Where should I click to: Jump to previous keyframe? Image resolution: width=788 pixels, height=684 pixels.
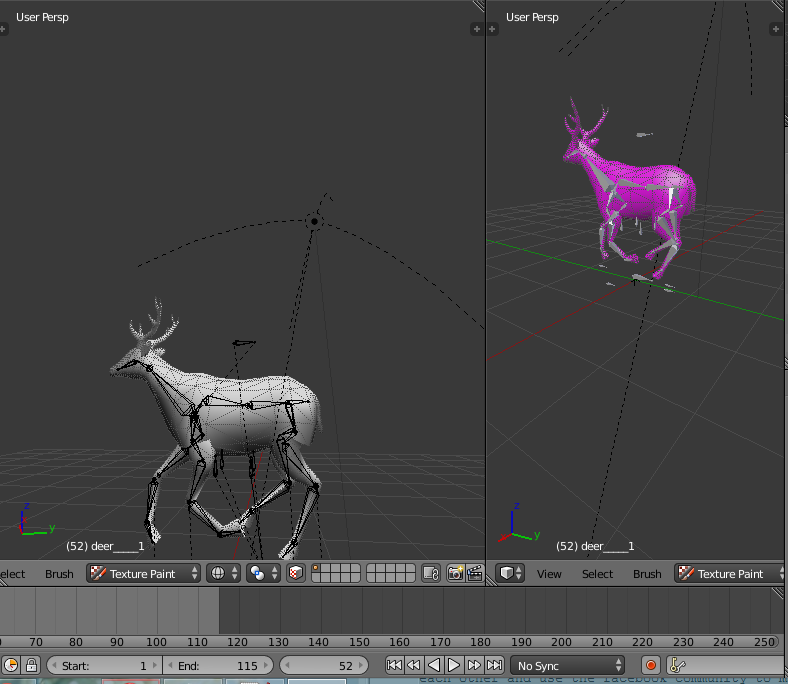pyautogui.click(x=414, y=665)
